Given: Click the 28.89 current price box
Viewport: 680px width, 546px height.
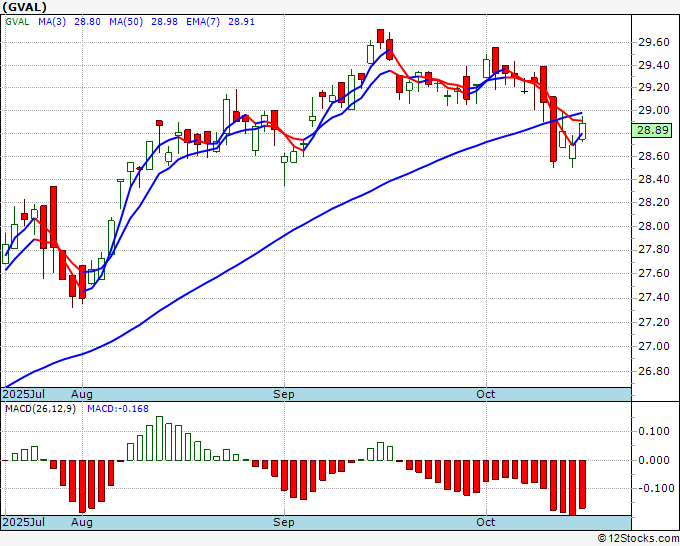Looking at the screenshot, I should click(652, 130).
